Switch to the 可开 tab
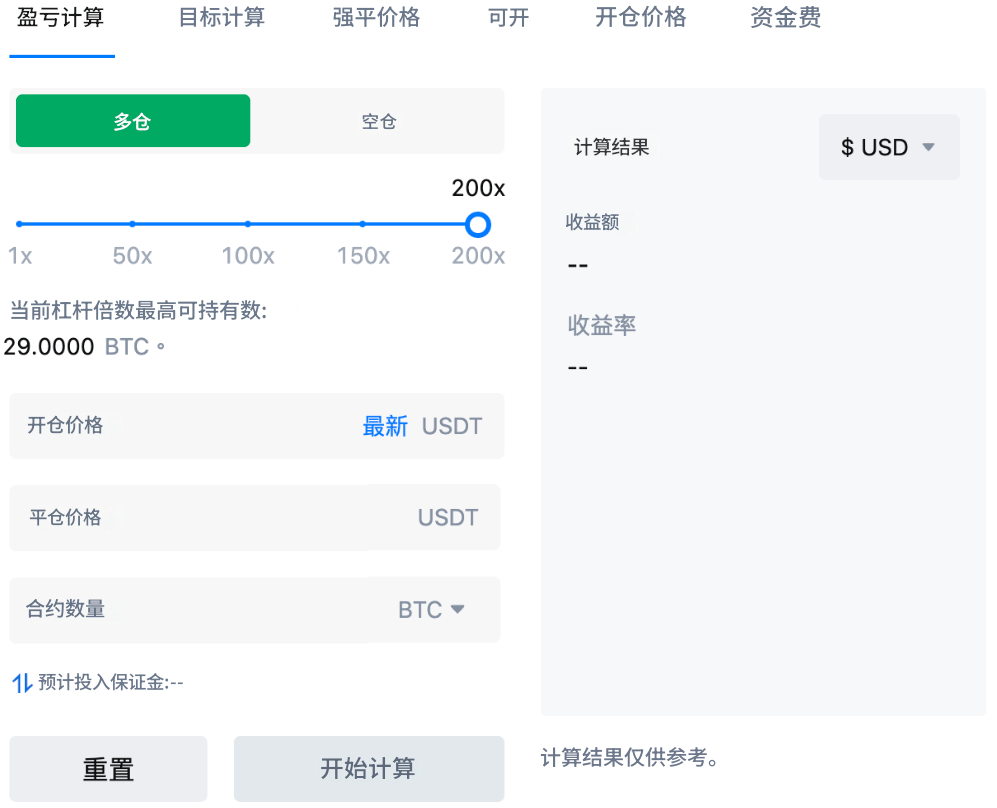Viewport: 997px width, 808px height. pos(508,18)
